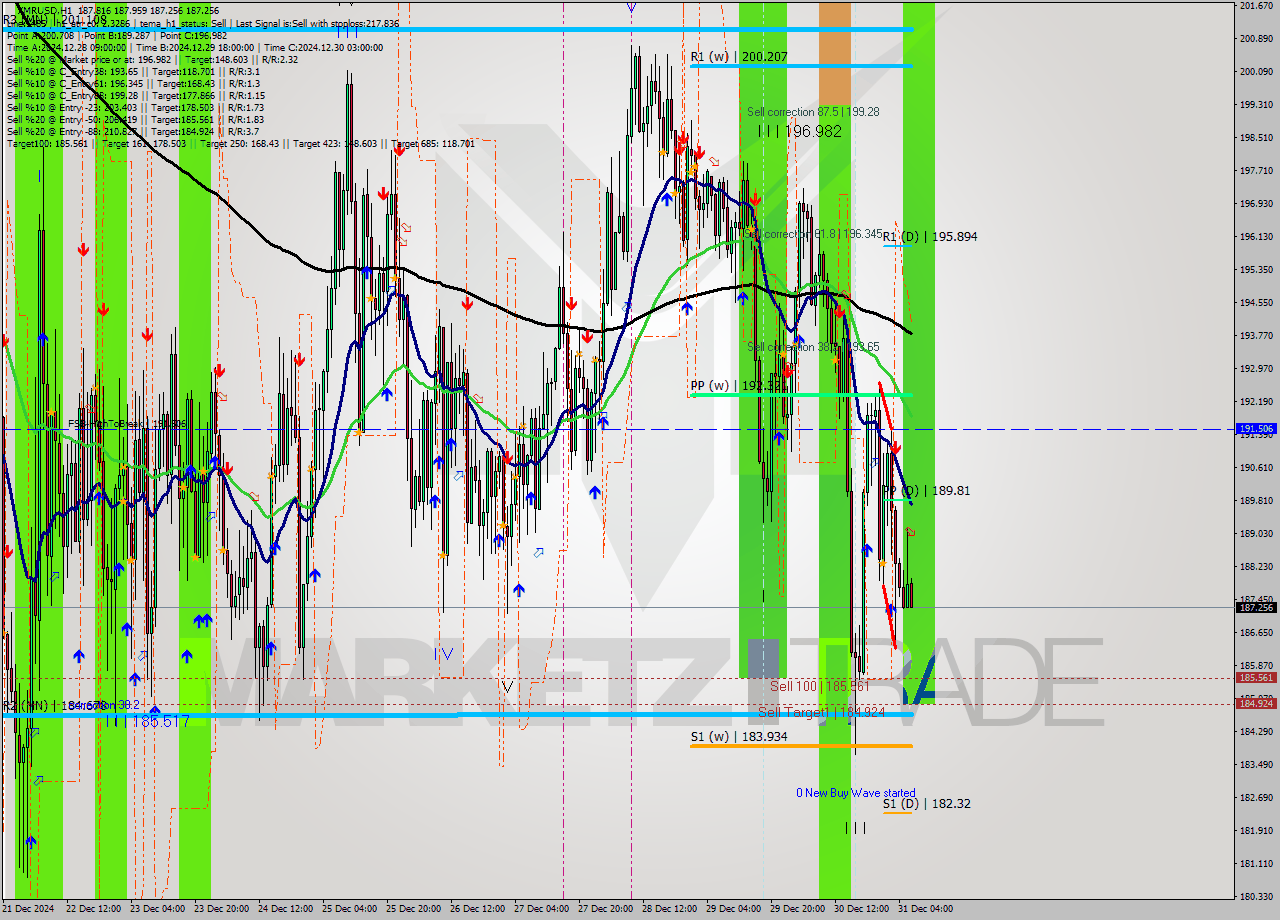The height and width of the screenshot is (920, 1280).
Task: Click the '0 New Buy Wave started' annotation
Action: pos(855,793)
